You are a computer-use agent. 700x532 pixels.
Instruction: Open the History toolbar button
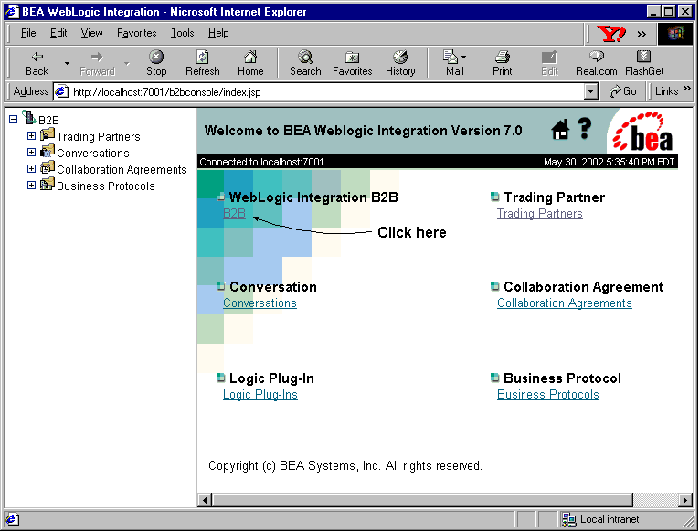401,63
